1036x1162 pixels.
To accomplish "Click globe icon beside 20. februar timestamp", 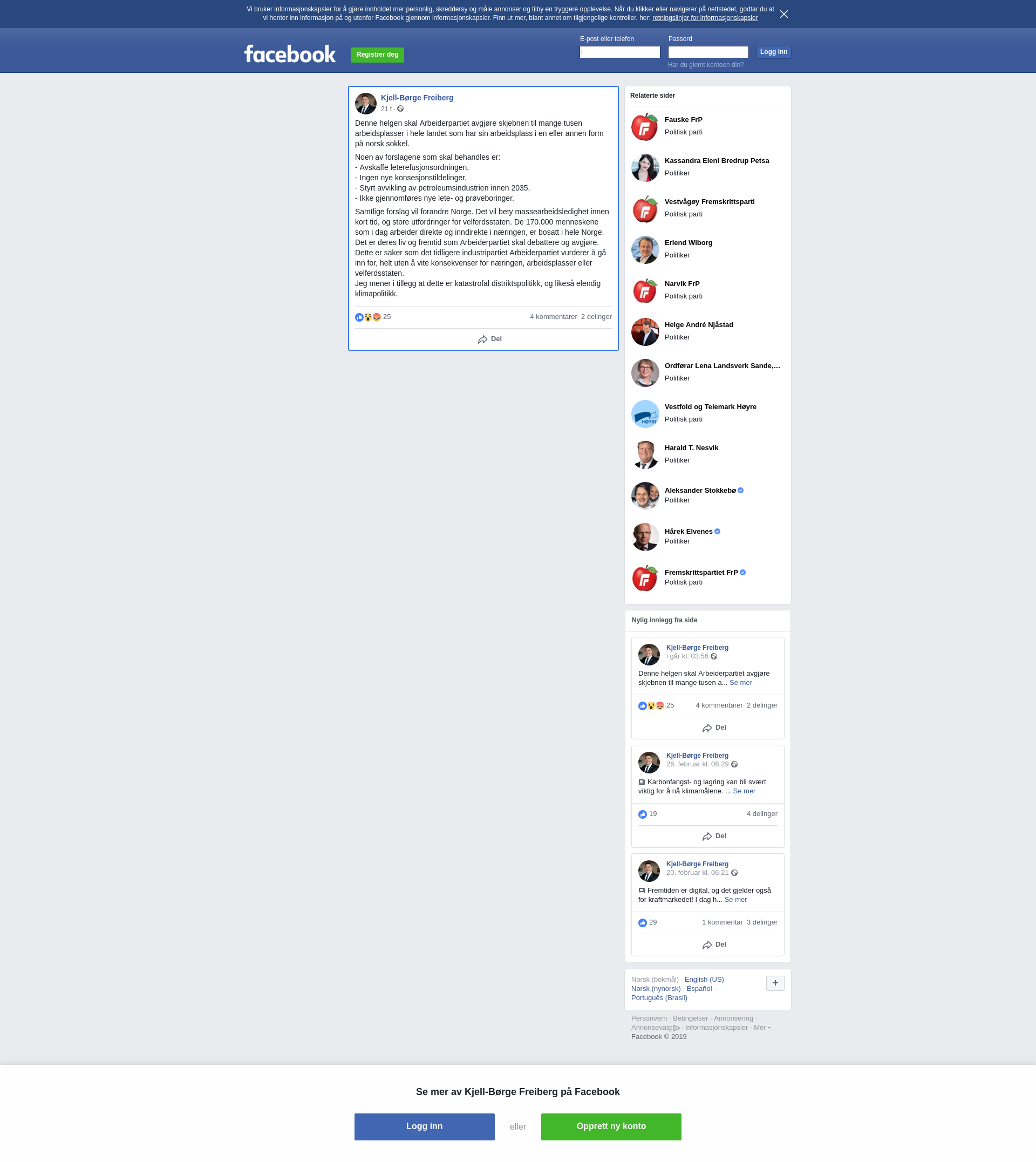I will pos(734,873).
